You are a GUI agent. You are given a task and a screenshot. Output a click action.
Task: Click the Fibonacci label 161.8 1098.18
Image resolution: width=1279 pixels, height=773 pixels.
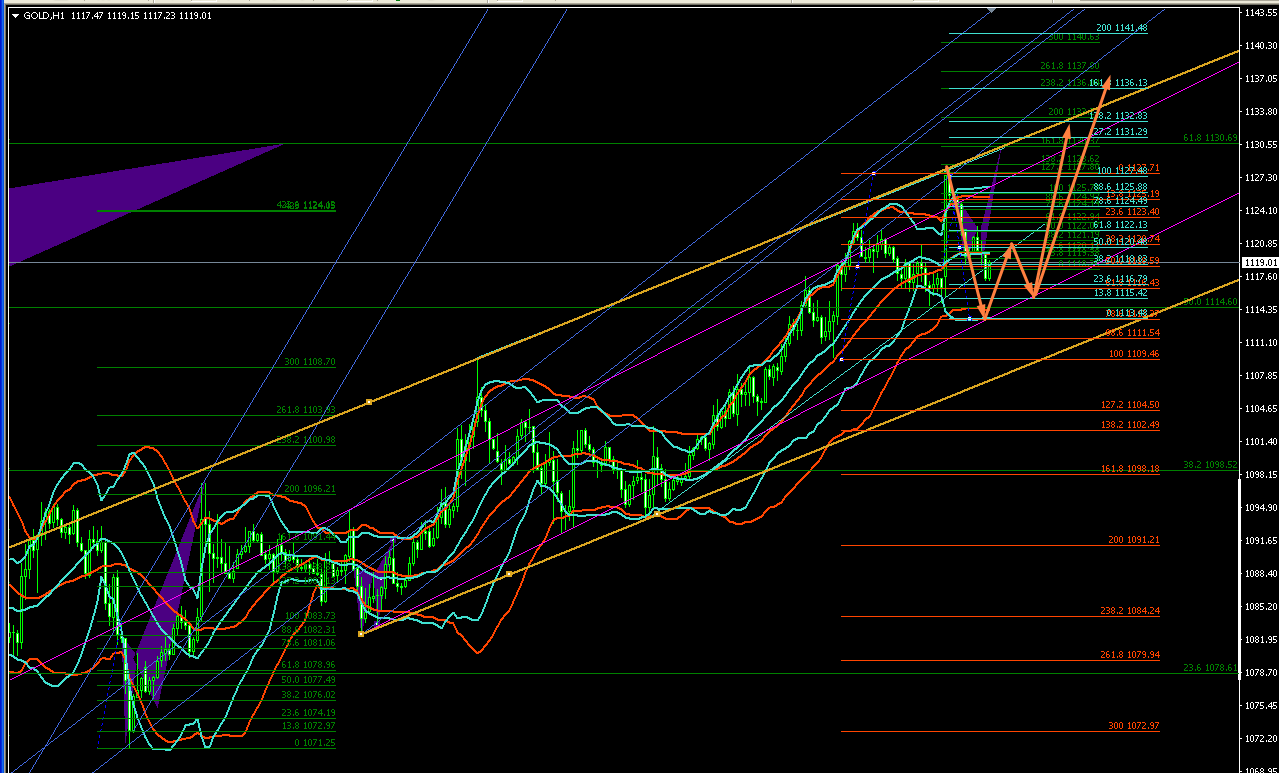tap(1130, 468)
